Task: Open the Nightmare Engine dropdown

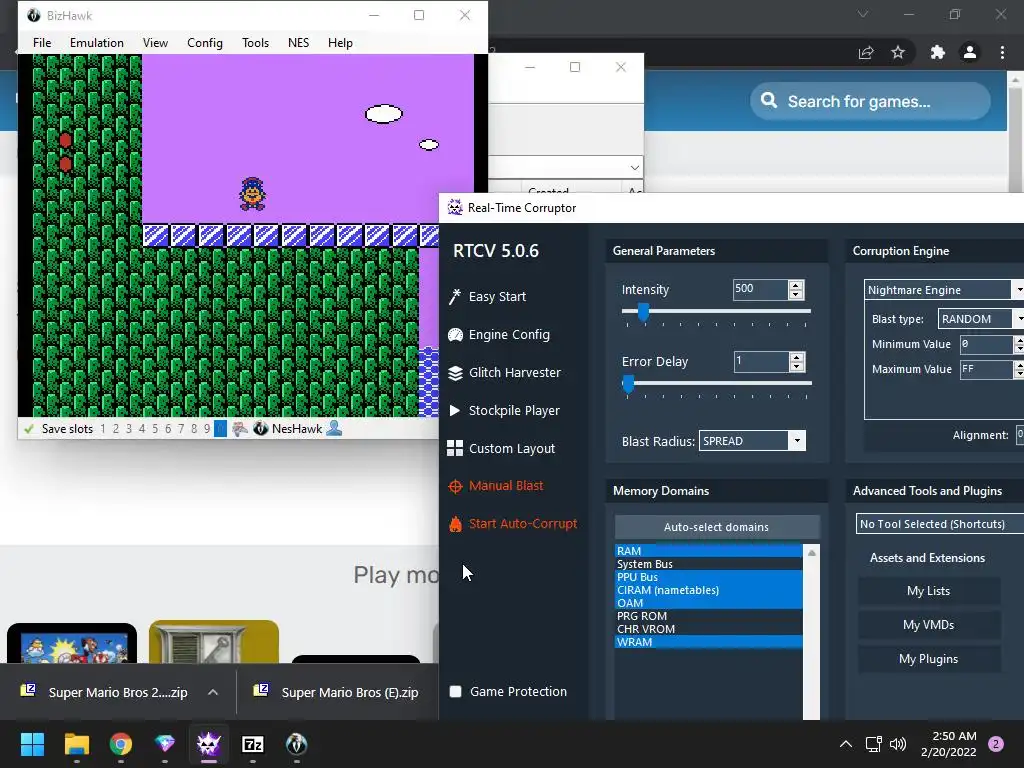Action: [944, 290]
